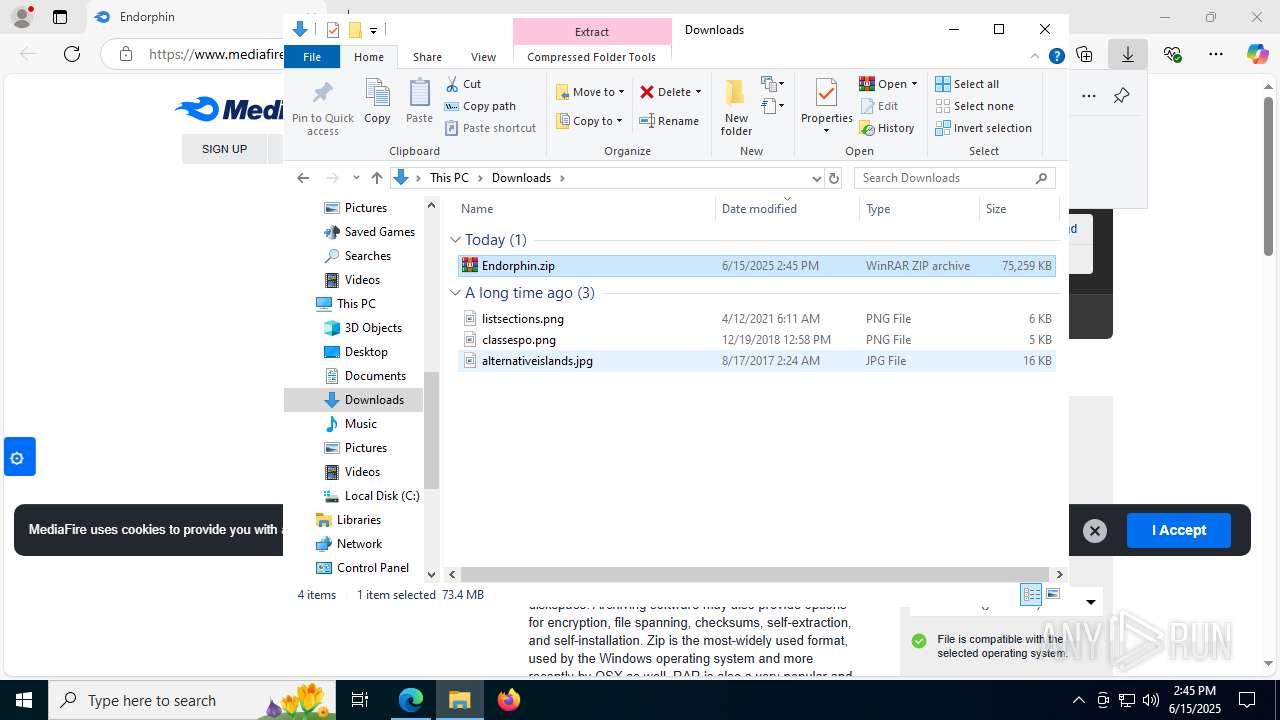
Task: Dismiss MediaFire cookie banner X
Action: point(1095,531)
